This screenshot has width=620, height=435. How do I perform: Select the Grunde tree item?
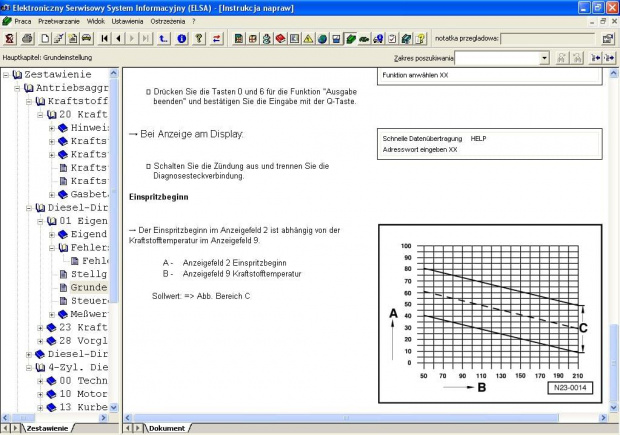tap(89, 287)
